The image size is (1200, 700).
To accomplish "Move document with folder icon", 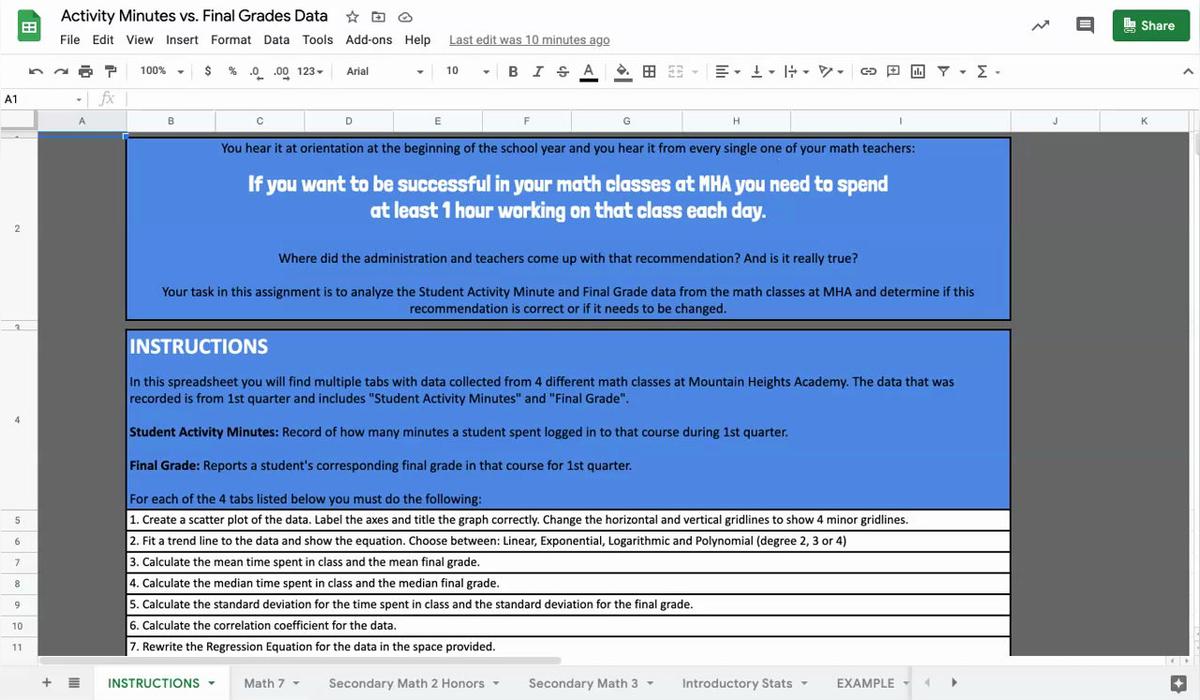I will tap(378, 17).
